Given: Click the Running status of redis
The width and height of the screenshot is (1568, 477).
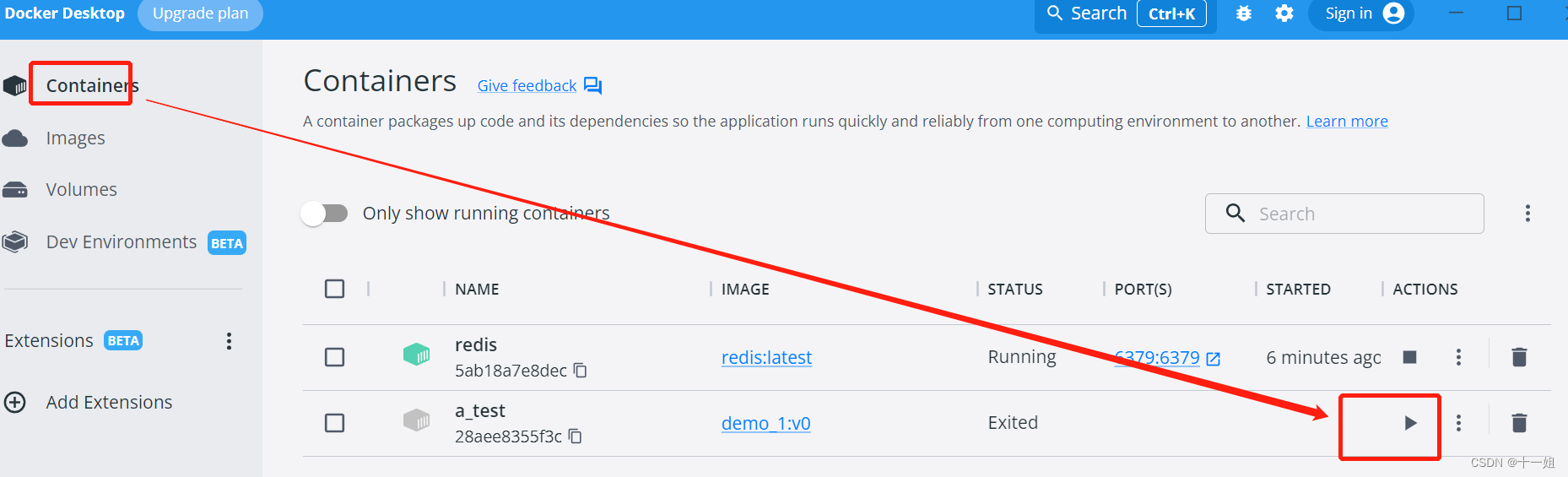Looking at the screenshot, I should 1022,357.
